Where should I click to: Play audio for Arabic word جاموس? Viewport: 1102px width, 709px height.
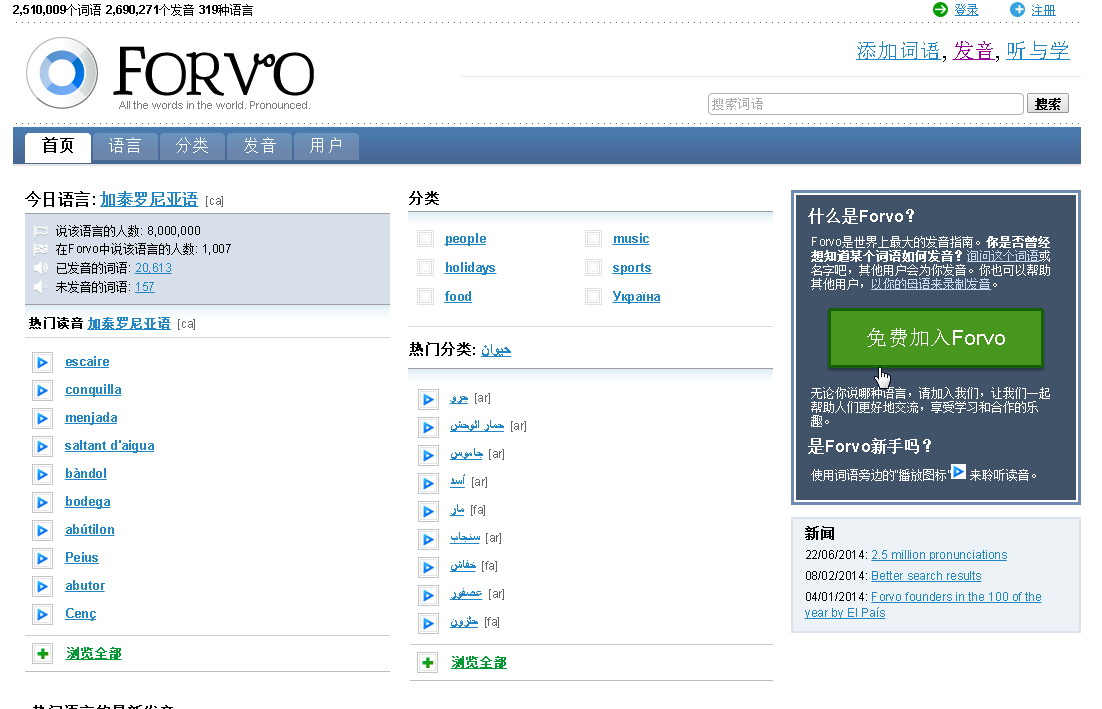427,455
